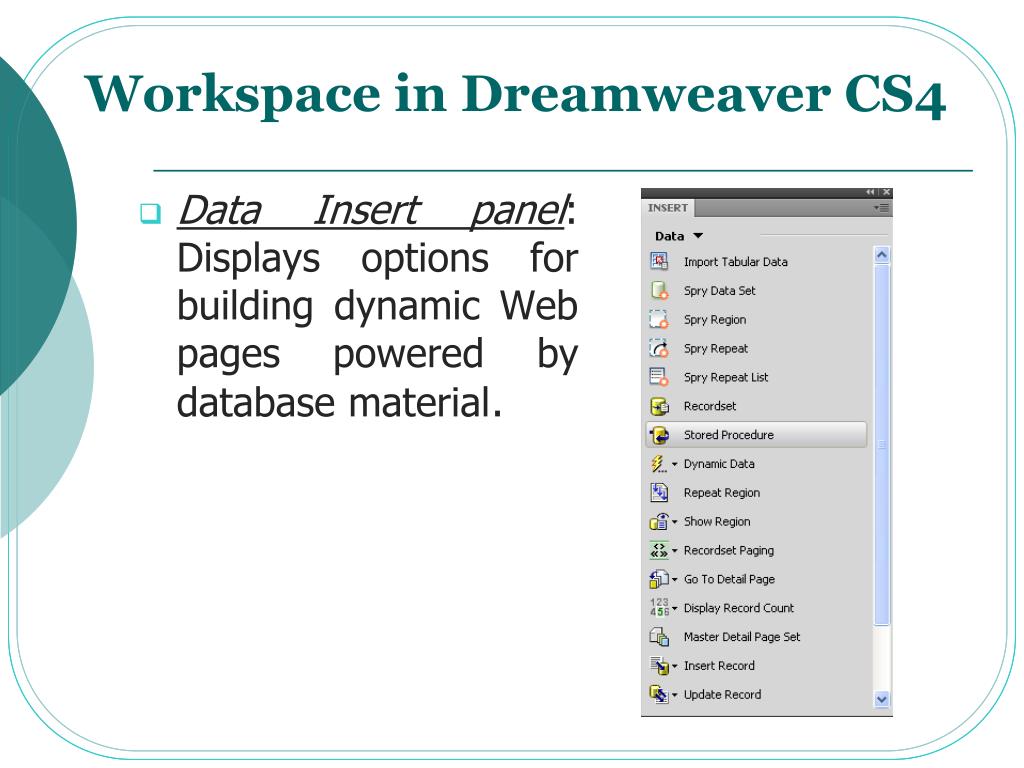
Task: Click the Insert Record icon
Action: tap(658, 665)
